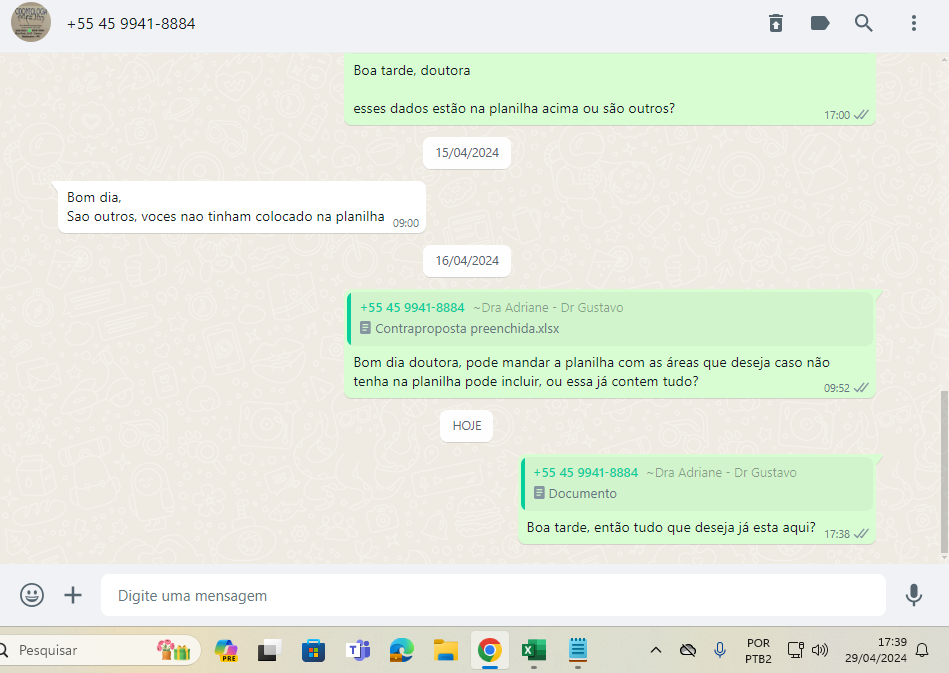949x673 pixels.
Task: Click the chat vertical scrollbar thumb
Action: click(944, 472)
